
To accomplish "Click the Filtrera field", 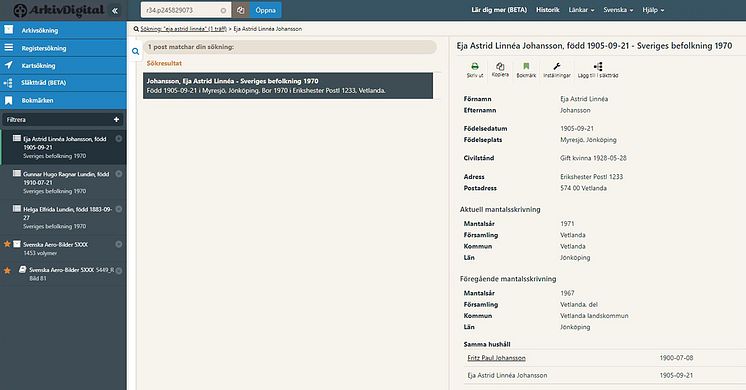I will click(63, 119).
